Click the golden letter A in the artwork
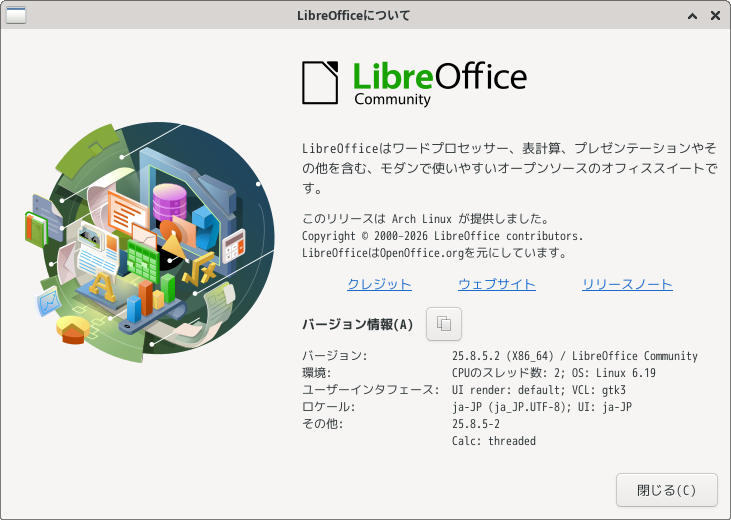Screen dimensions: 731x520 click(102, 287)
